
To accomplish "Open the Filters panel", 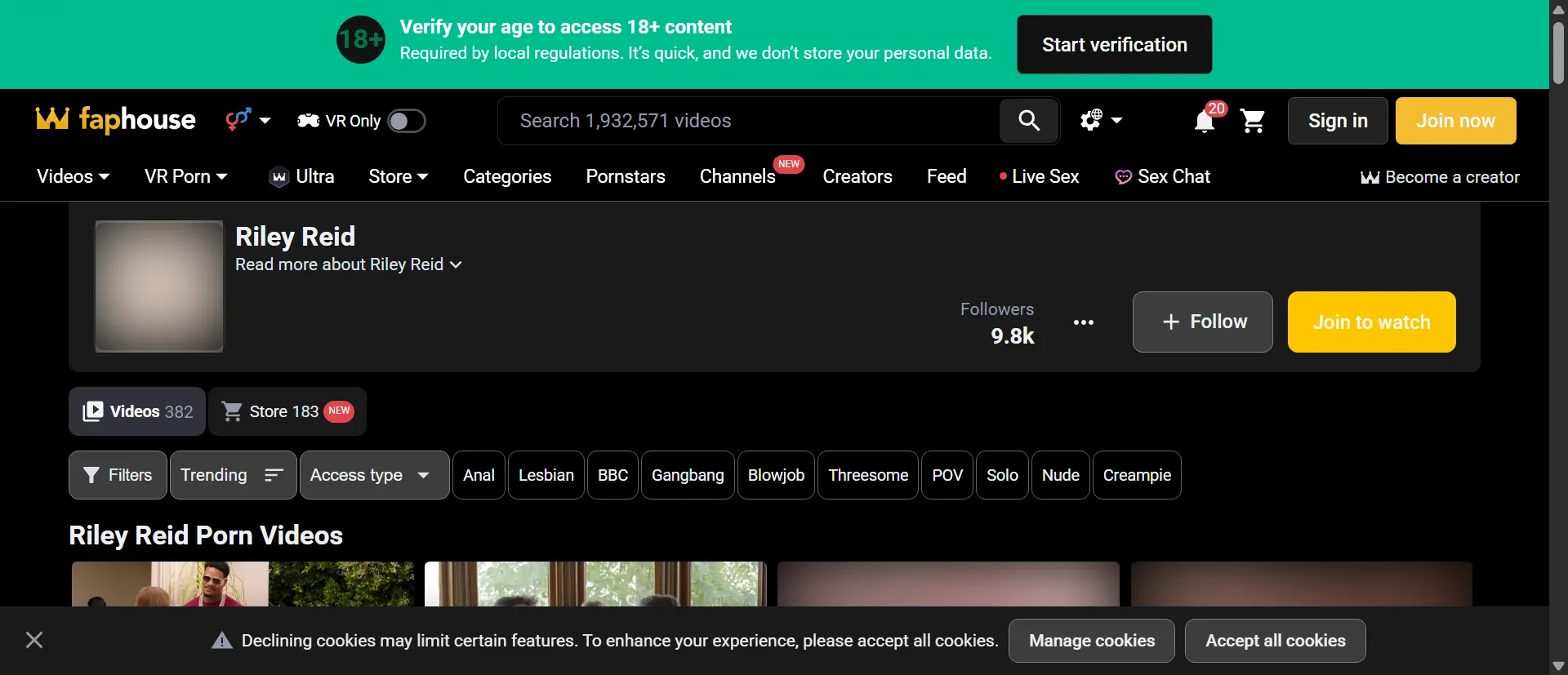I will coord(118,475).
